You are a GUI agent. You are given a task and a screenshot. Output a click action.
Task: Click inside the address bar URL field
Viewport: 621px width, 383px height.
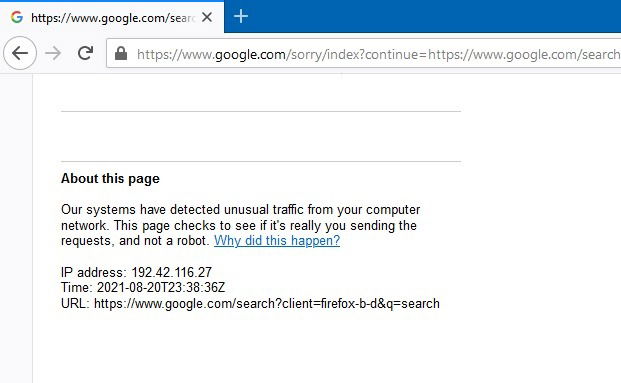tap(364, 53)
